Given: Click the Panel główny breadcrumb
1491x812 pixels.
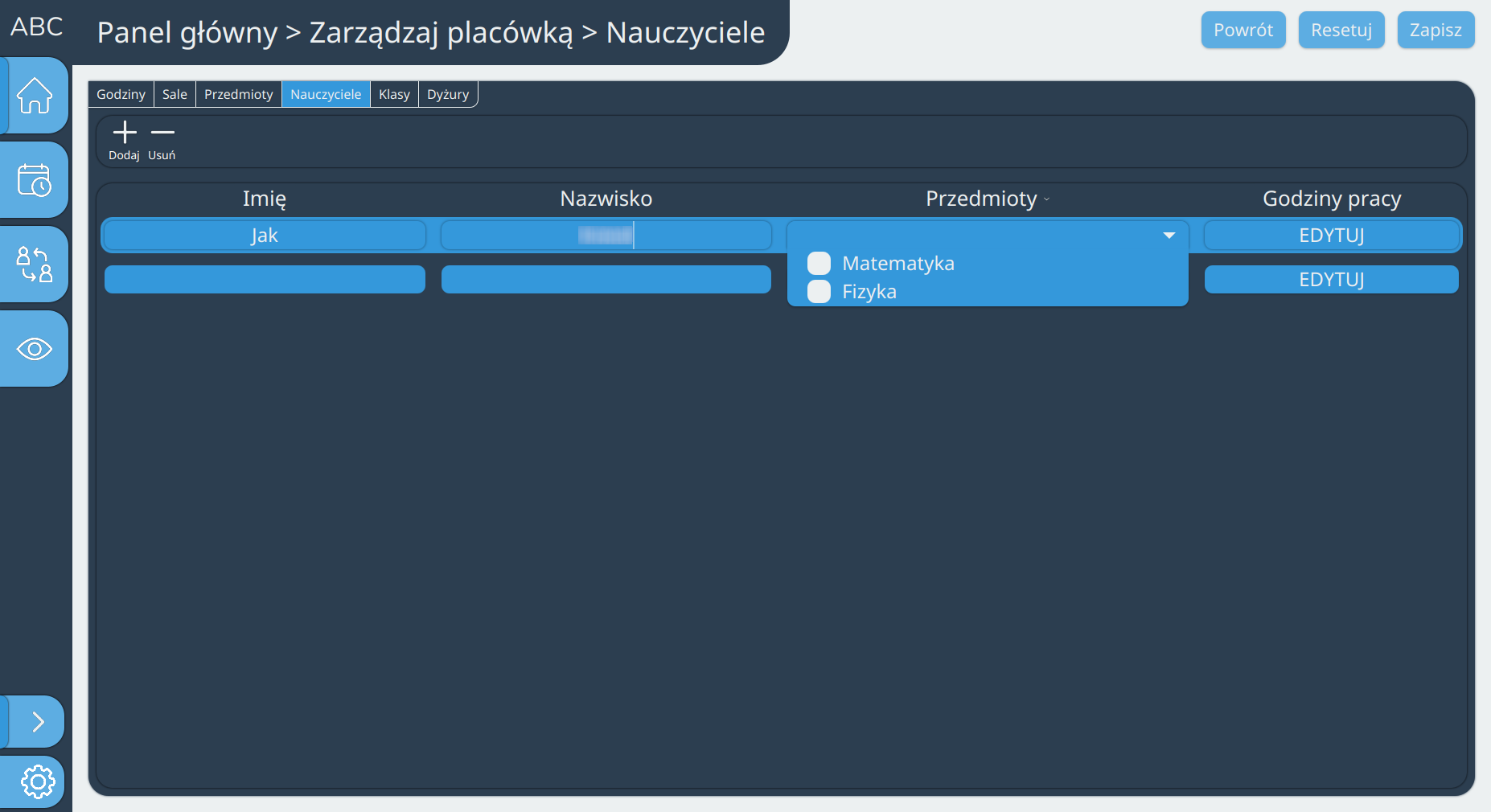Looking at the screenshot, I should 187,33.
